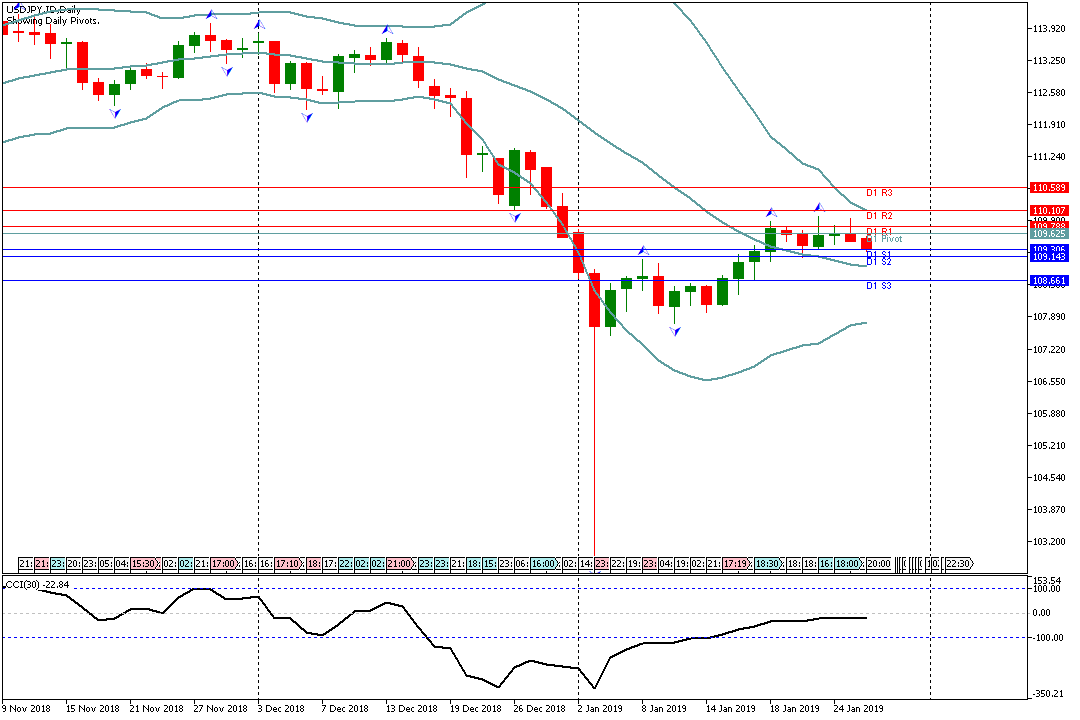Click the teal 18:30 event marker
The width and height of the screenshot is (1080, 720).
(x=768, y=564)
